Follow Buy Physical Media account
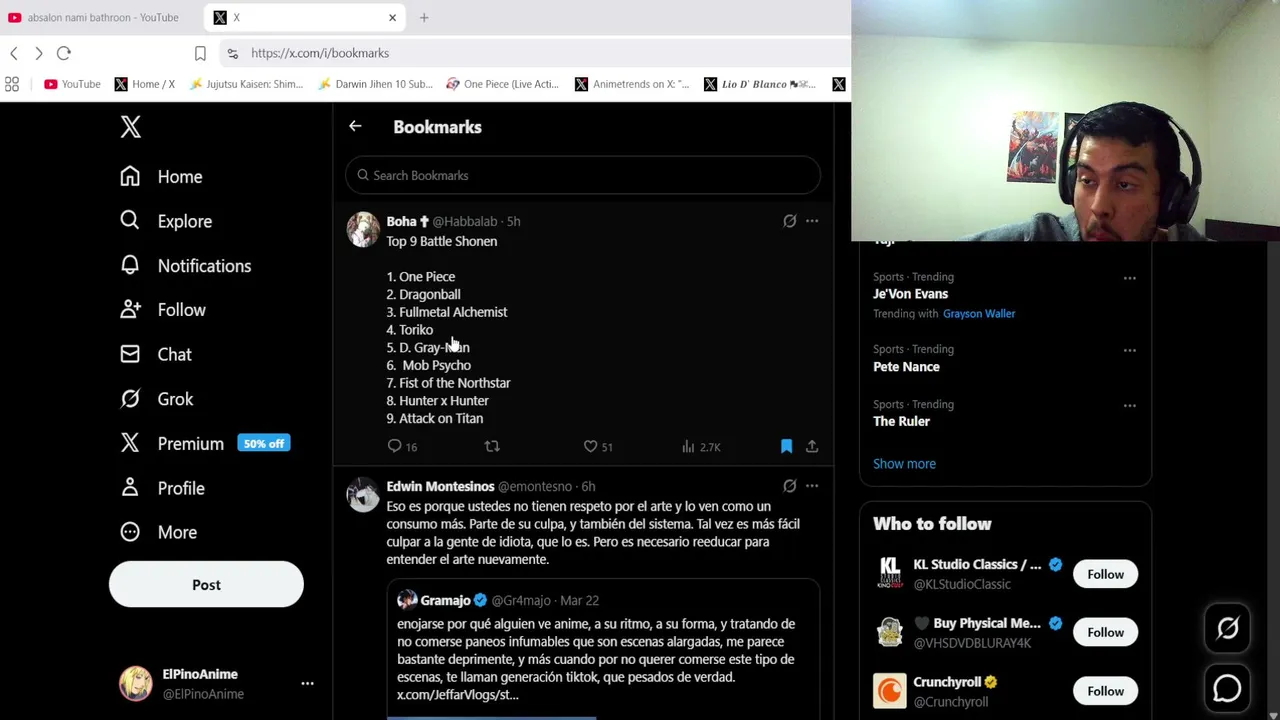The width and height of the screenshot is (1280, 720). [x=1105, y=632]
